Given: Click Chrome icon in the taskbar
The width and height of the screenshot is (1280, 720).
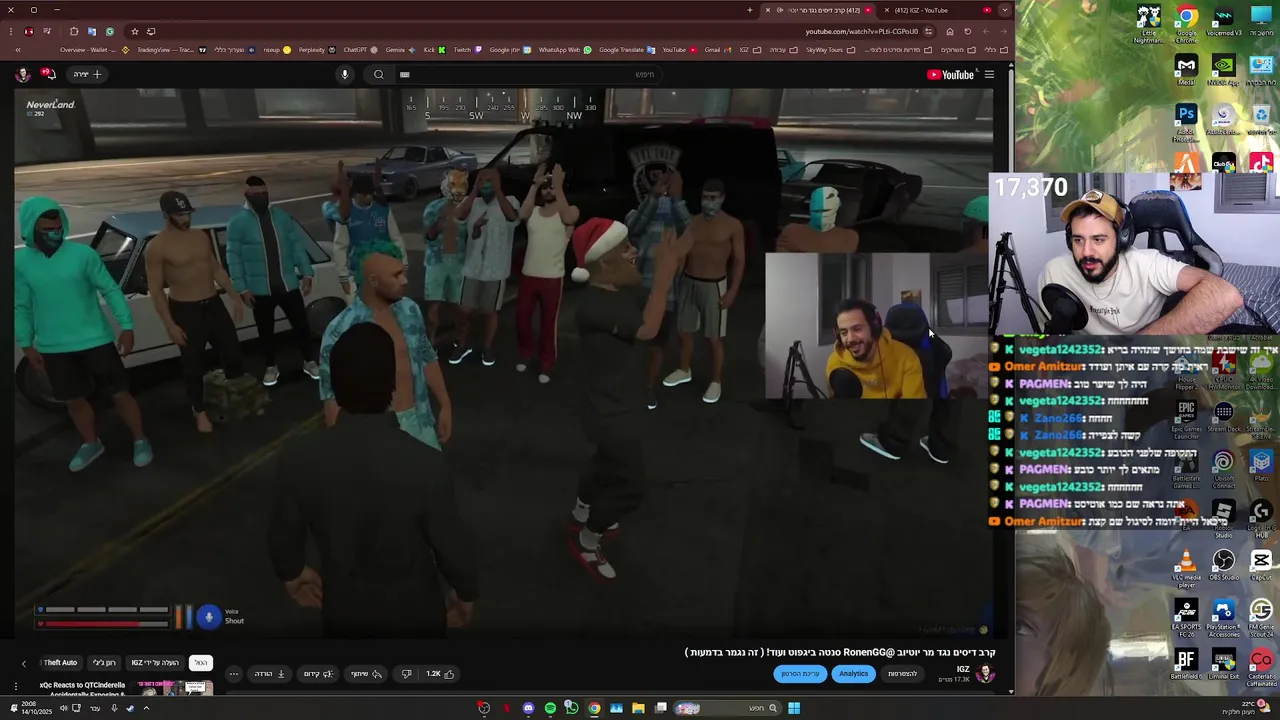Looking at the screenshot, I should tap(594, 708).
